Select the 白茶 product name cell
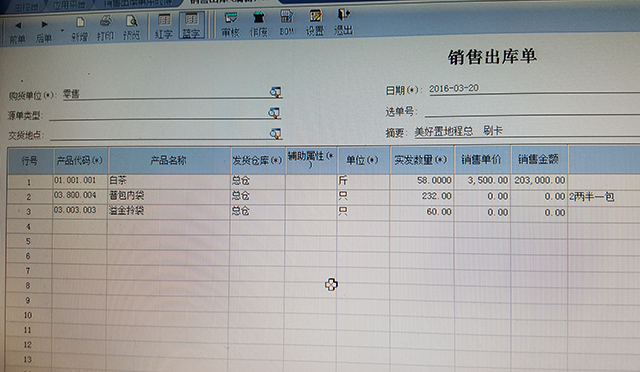 click(x=169, y=180)
